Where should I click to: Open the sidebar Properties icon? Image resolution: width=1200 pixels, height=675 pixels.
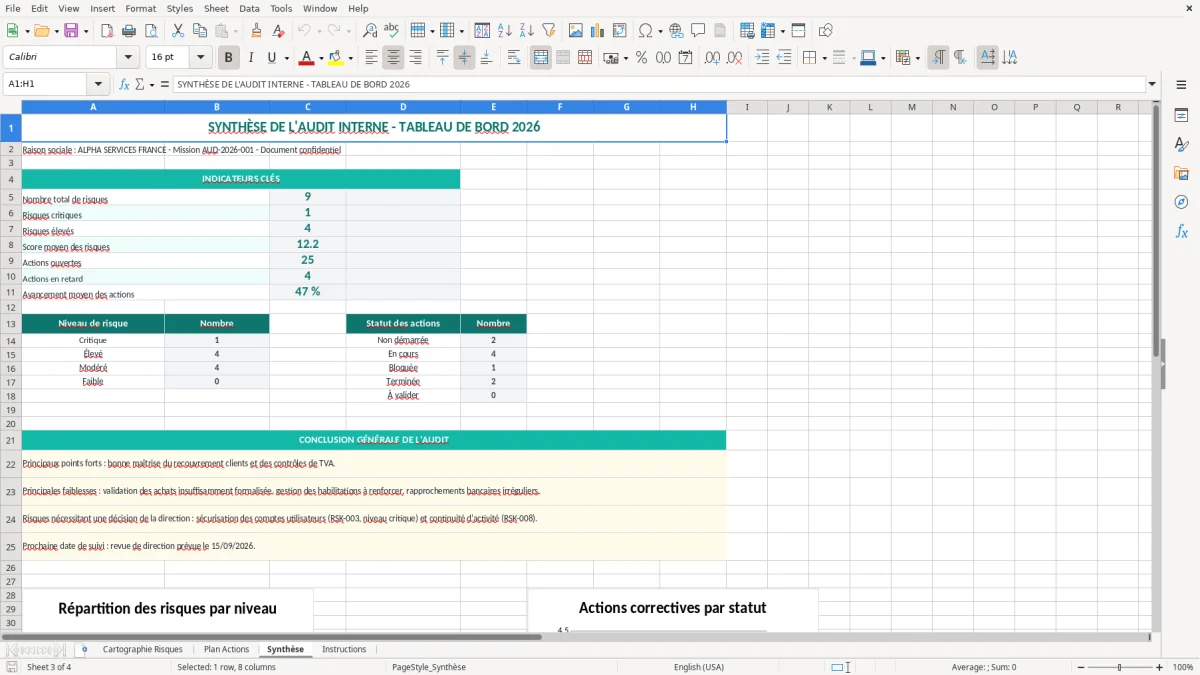coord(1181,115)
